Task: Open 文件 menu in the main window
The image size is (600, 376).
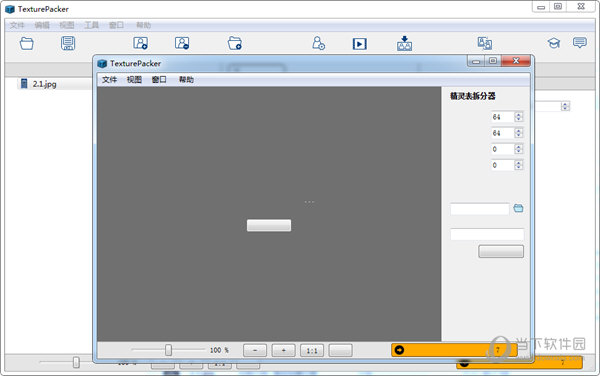Action: (17, 25)
